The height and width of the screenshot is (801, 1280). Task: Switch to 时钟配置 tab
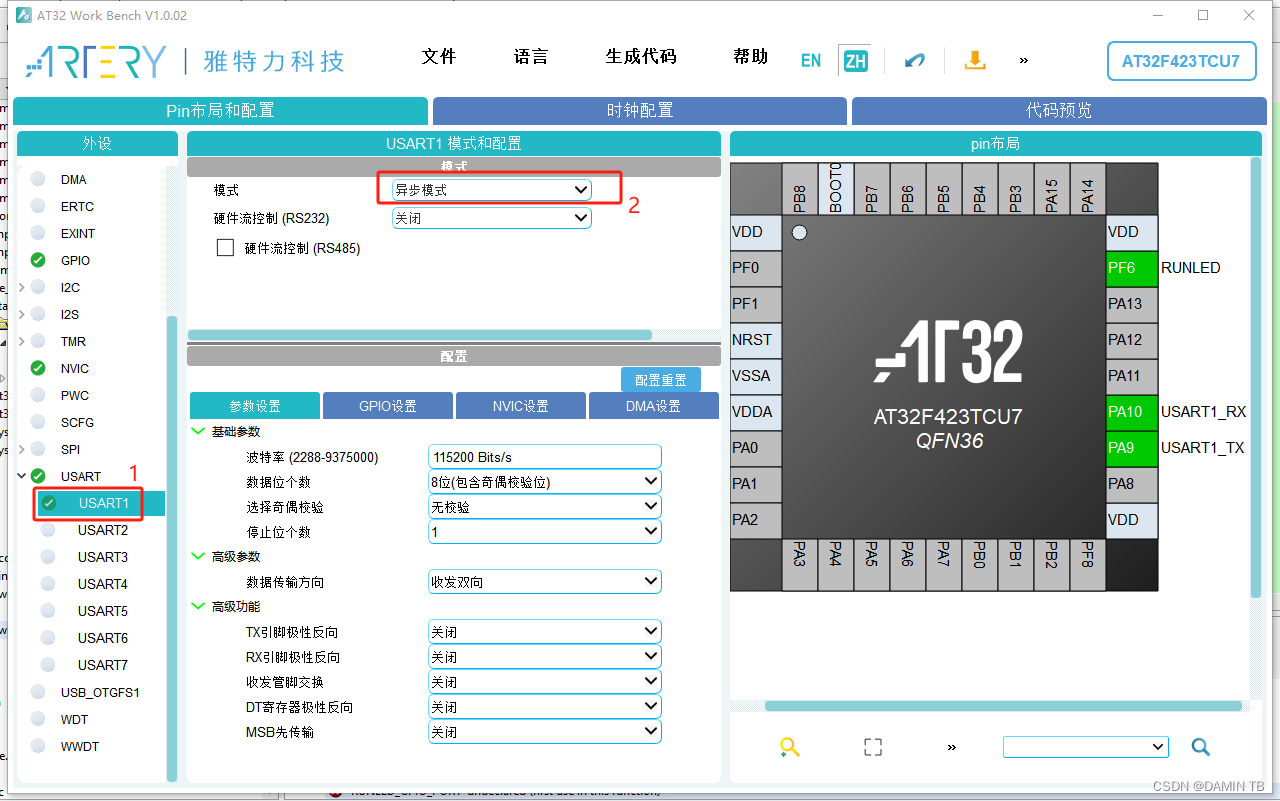[x=640, y=111]
